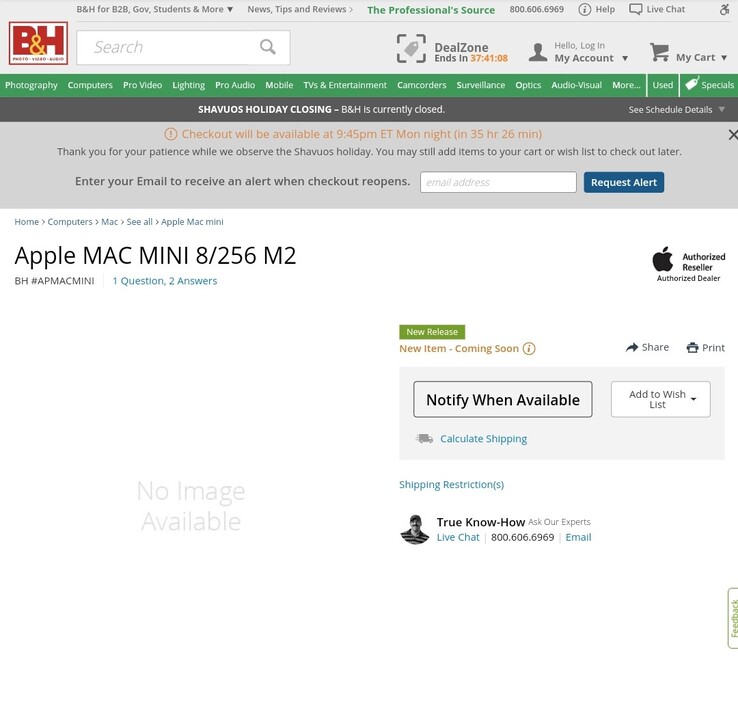Screen dimensions: 738x702
Task: Click the B&H logo
Action: coord(38,43)
